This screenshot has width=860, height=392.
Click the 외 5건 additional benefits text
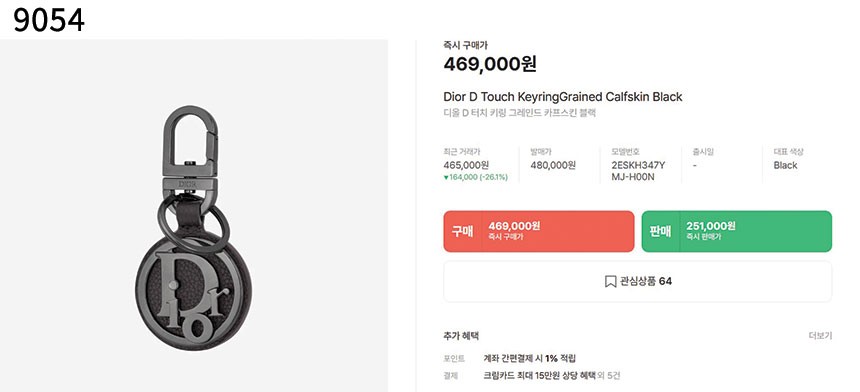[x=607, y=376]
